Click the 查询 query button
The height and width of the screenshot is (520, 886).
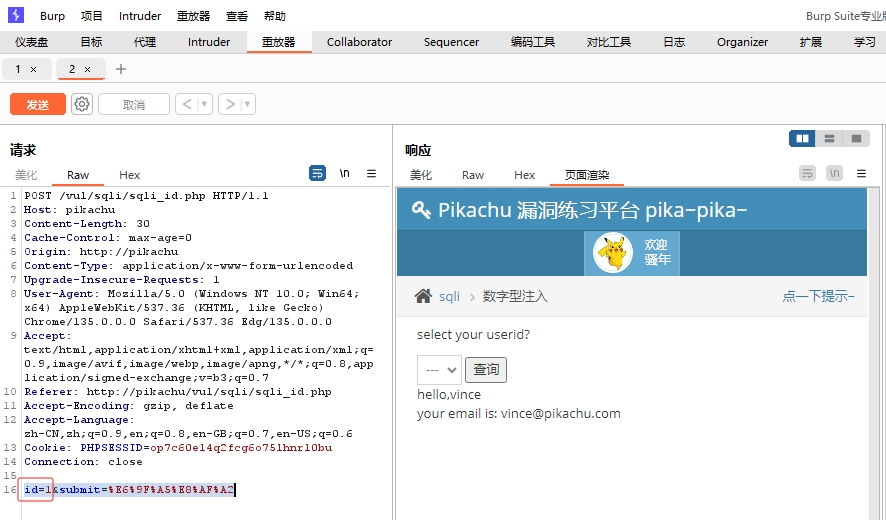point(486,370)
